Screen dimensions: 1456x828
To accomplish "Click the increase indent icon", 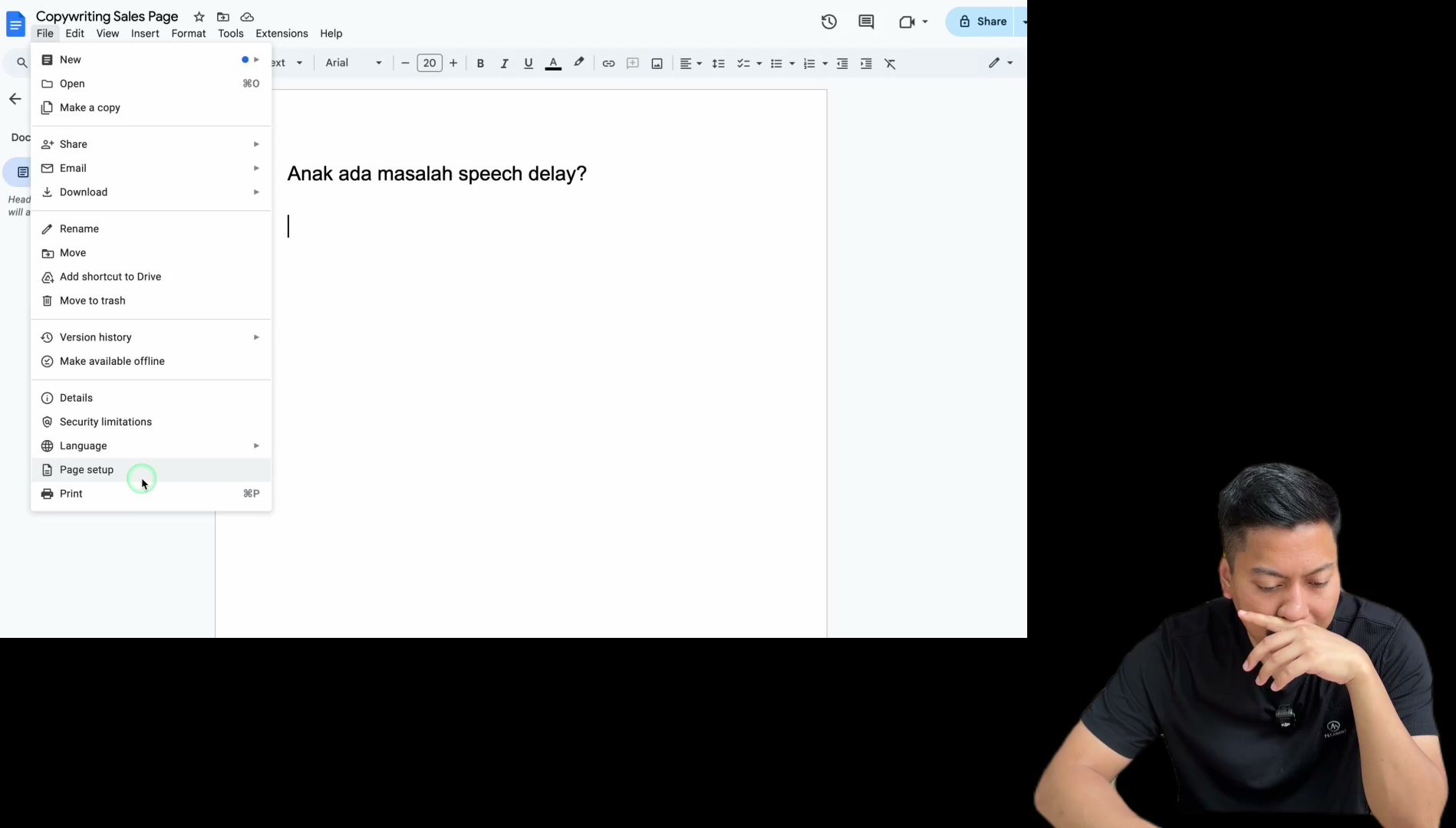I will [866, 64].
